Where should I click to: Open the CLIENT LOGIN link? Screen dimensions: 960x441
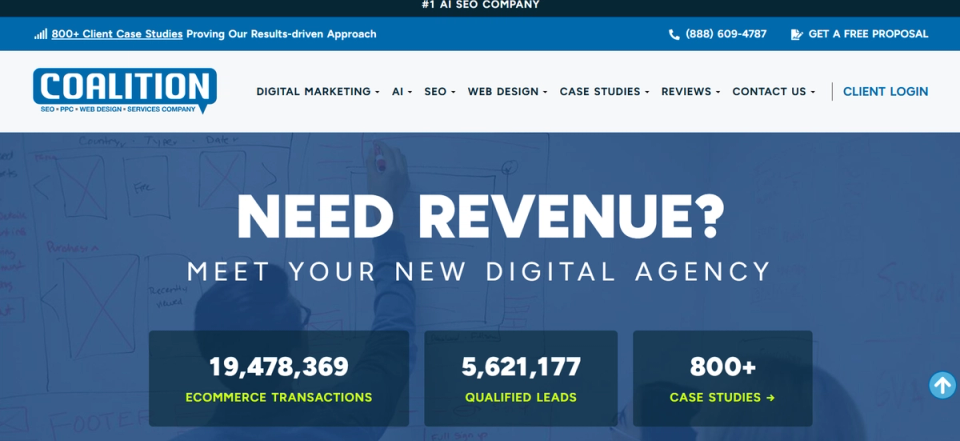[885, 91]
